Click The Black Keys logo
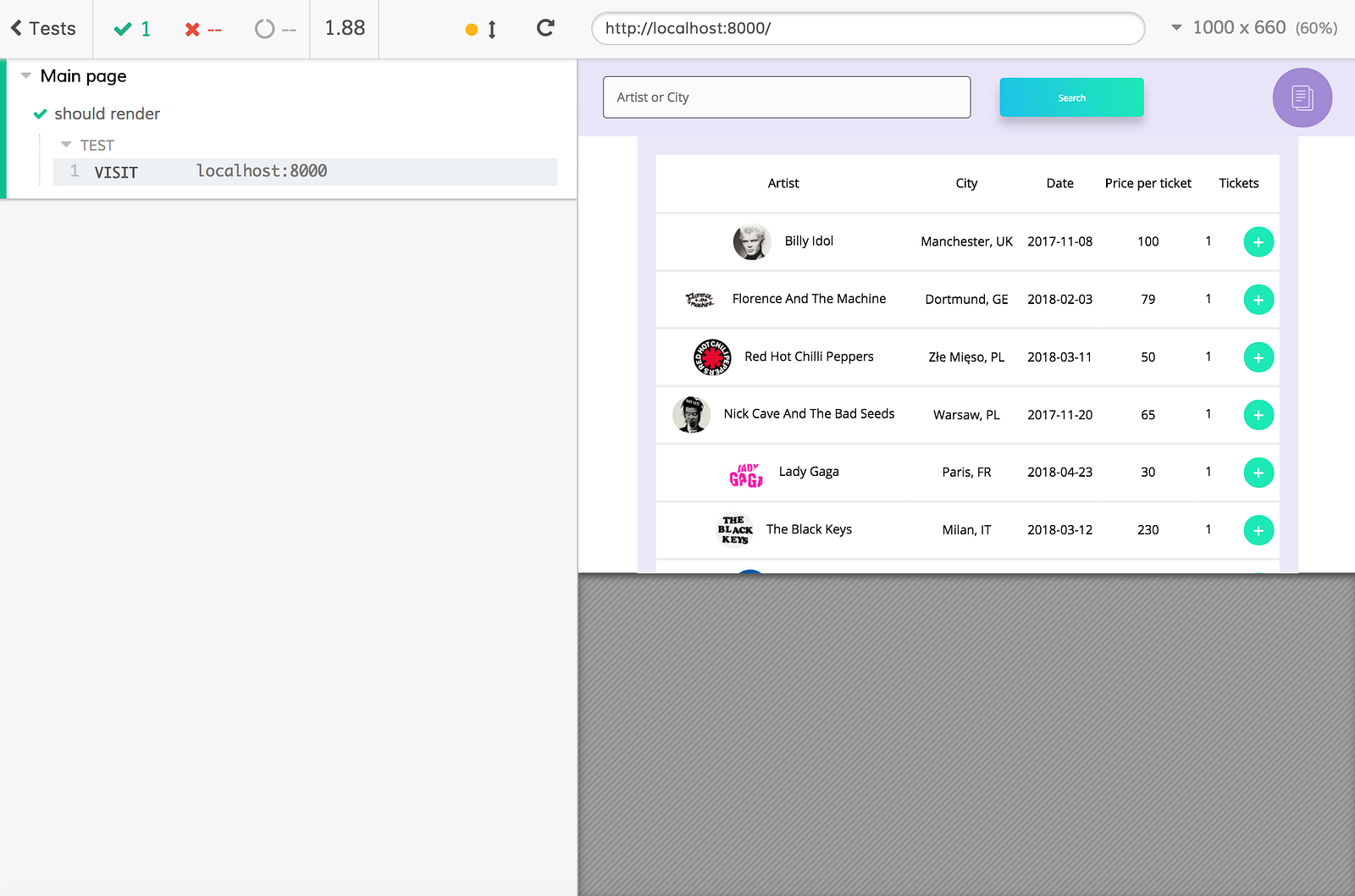This screenshot has height=896, width=1355. (x=735, y=530)
